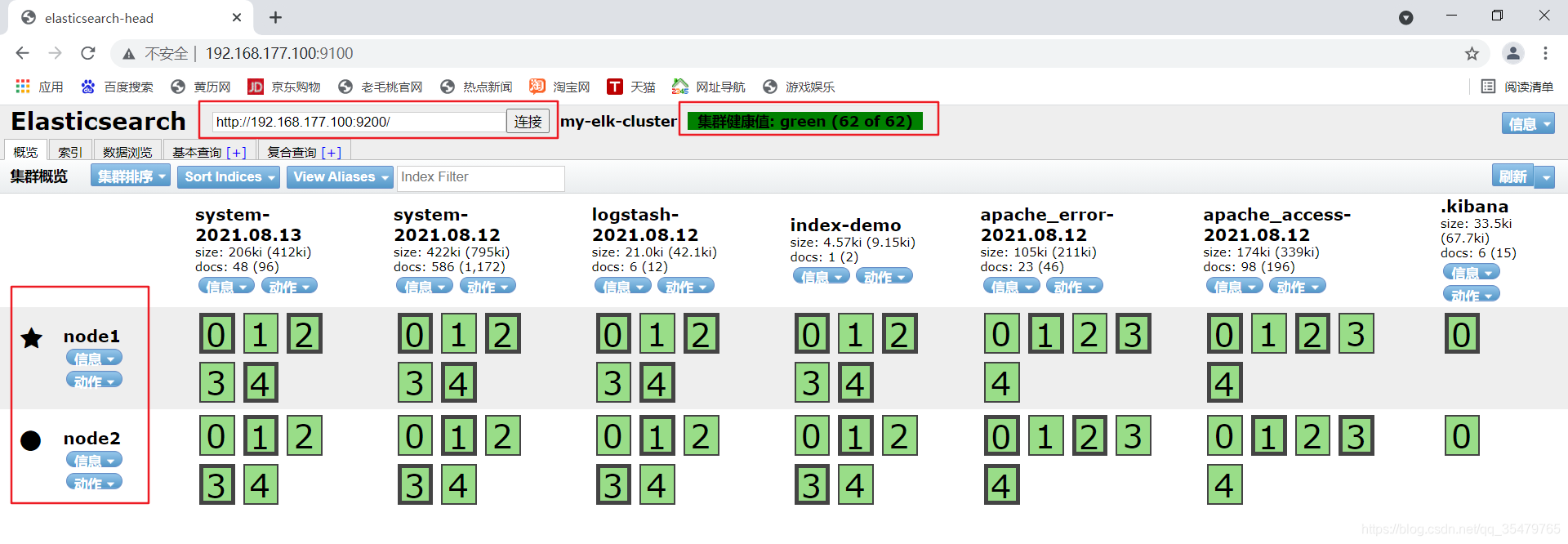Viewport: 1568px width, 544px height.
Task: Close the elasticsearch-head tab
Action: tap(237, 17)
